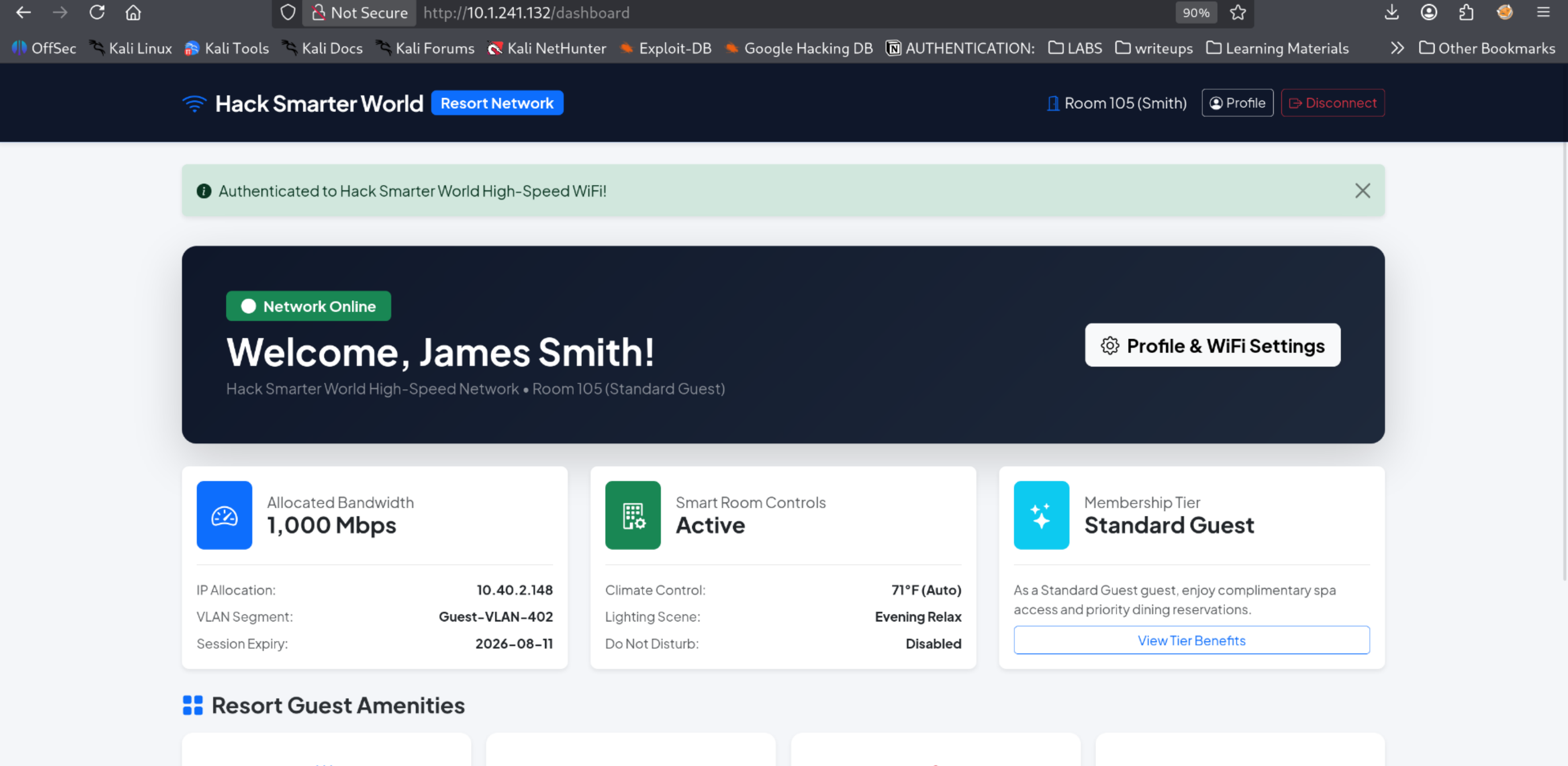Click the door icon beside Room 105
1568x766 pixels.
(1053, 104)
